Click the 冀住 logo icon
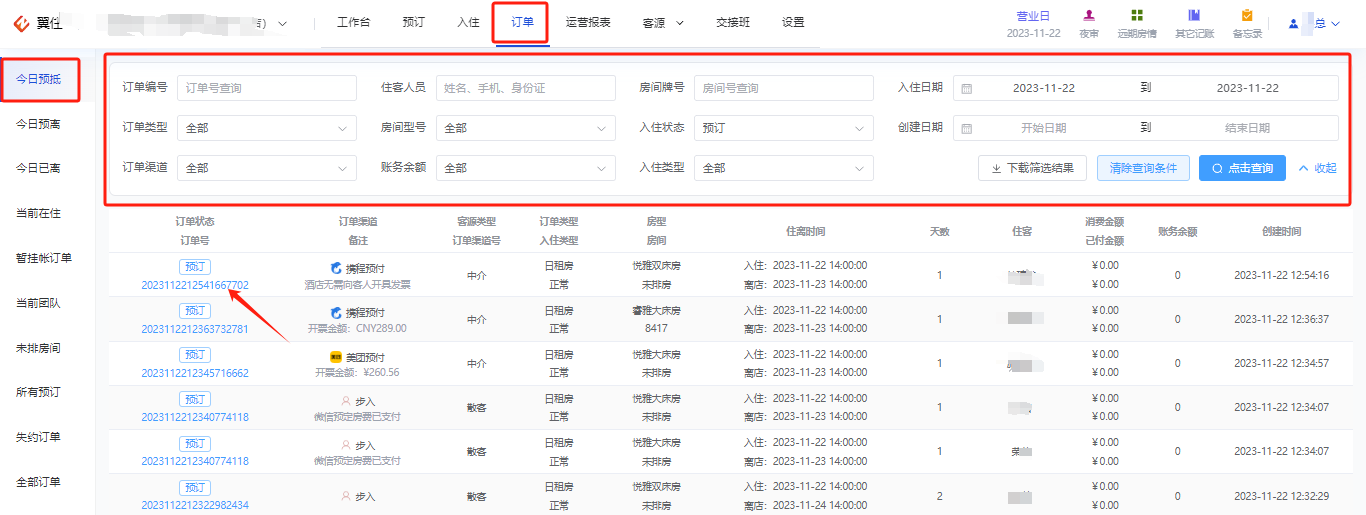The image size is (1366, 515). [x=20, y=23]
